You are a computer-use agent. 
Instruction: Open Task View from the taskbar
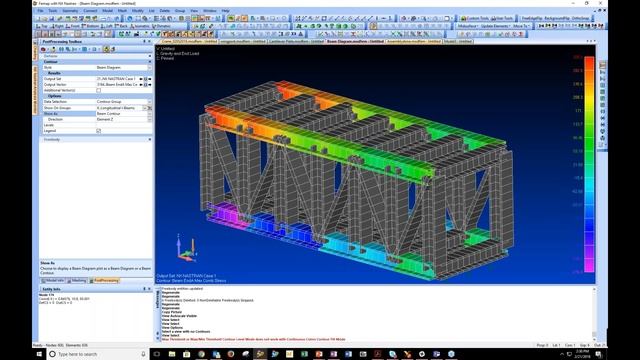coord(157,354)
